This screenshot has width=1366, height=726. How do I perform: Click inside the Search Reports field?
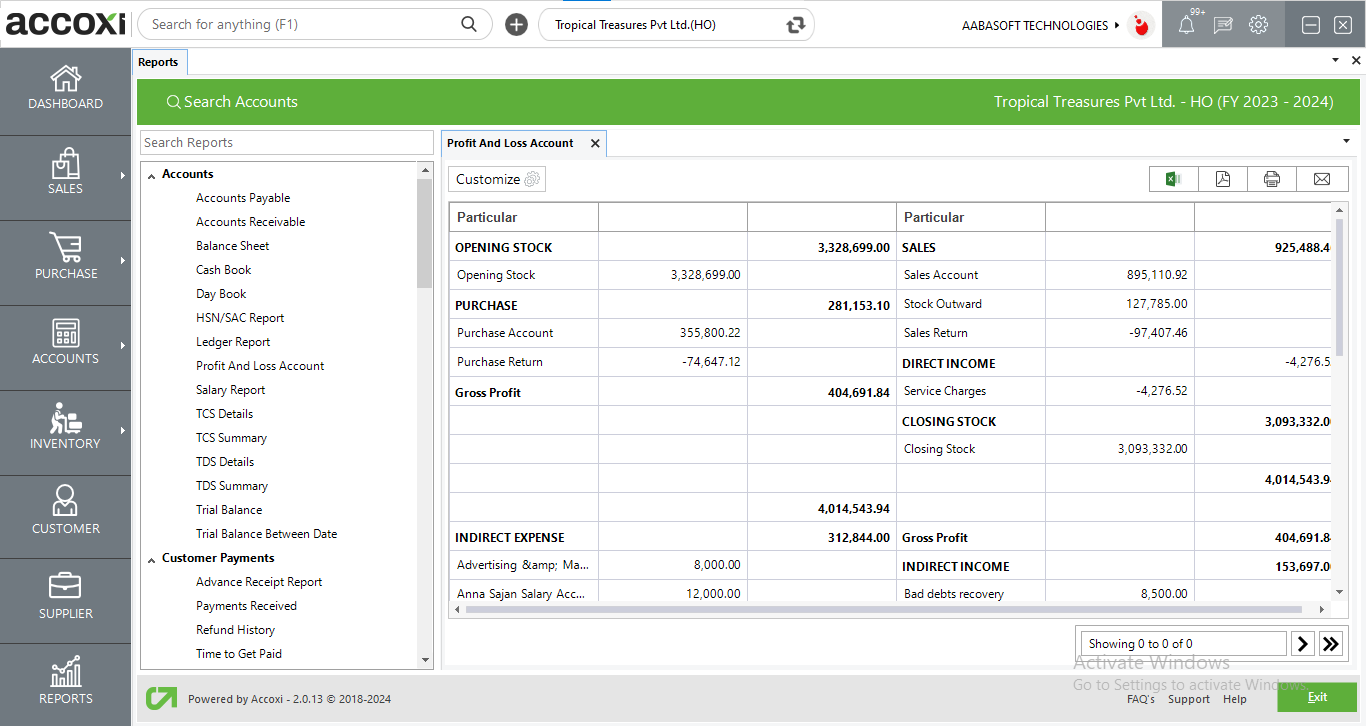pos(286,142)
